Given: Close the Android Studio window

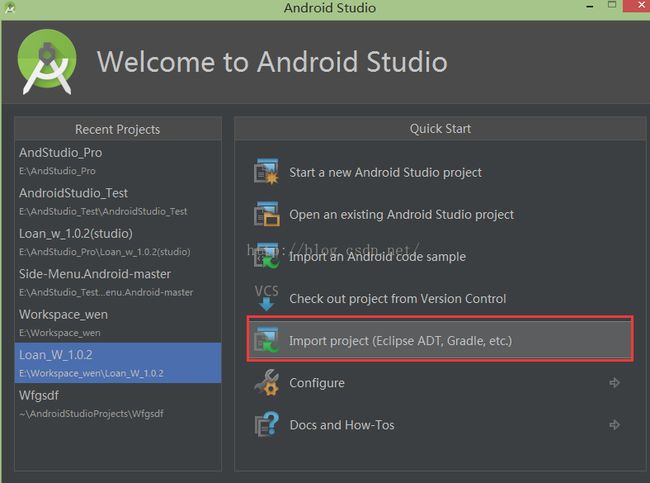Looking at the screenshot, I should 638,6.
